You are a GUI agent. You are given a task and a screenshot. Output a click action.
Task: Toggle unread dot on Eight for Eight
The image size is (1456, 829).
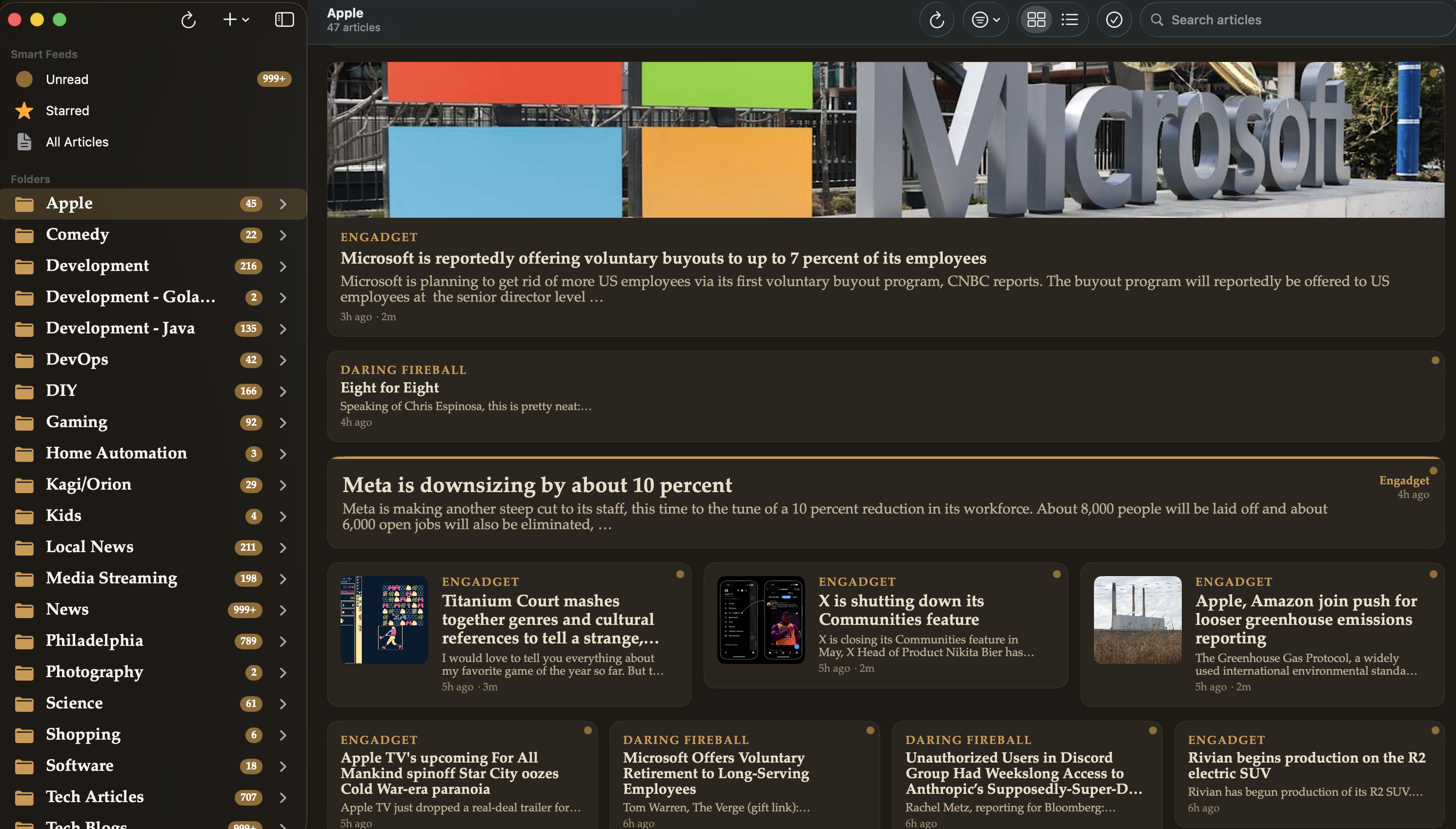(1435, 360)
